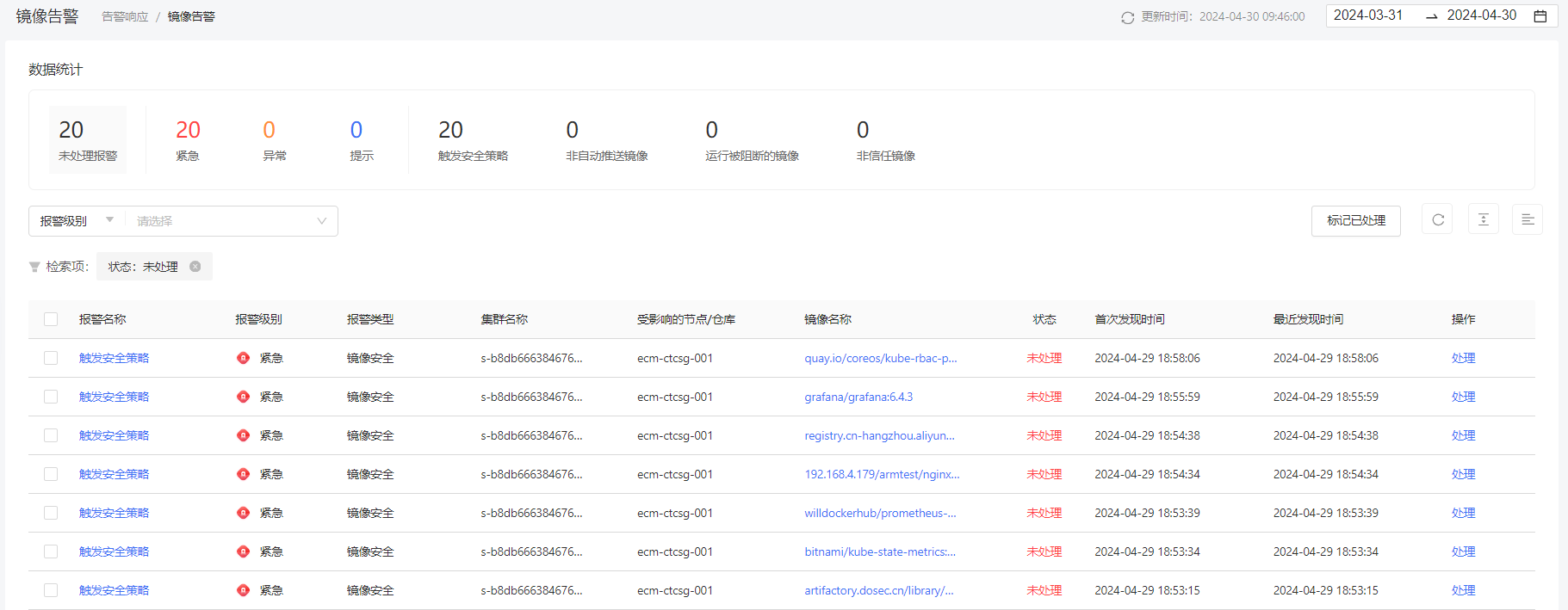The image size is (1568, 610).
Task: Check the quay.io/coreos row checkbox
Action: tap(51, 358)
